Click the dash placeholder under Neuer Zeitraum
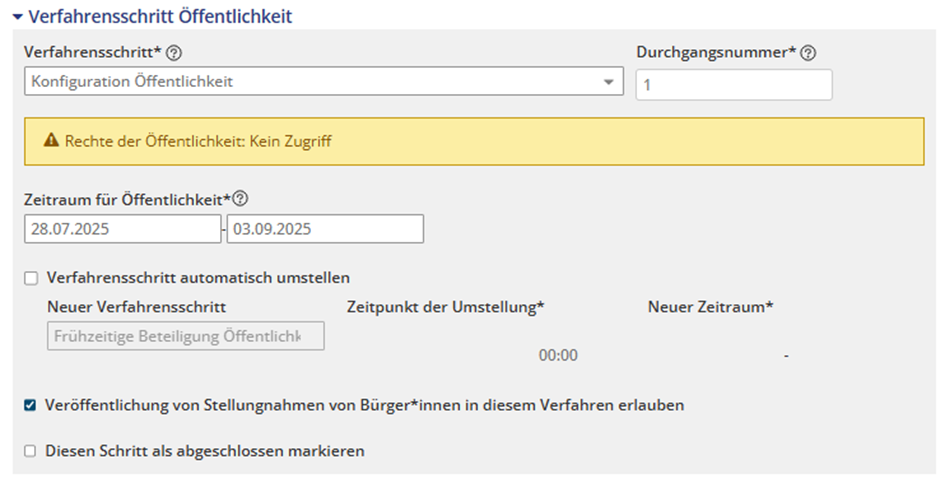The width and height of the screenshot is (945, 483). (x=787, y=356)
